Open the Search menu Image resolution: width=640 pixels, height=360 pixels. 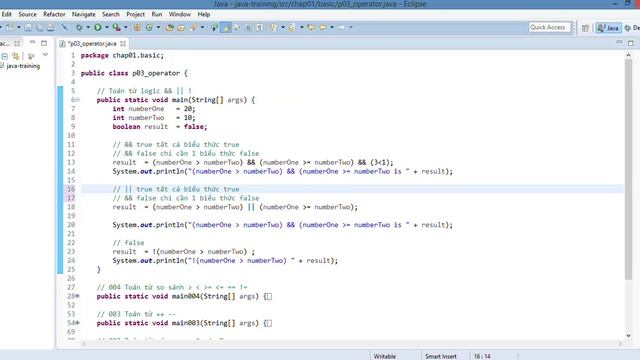pyautogui.click(x=111, y=14)
